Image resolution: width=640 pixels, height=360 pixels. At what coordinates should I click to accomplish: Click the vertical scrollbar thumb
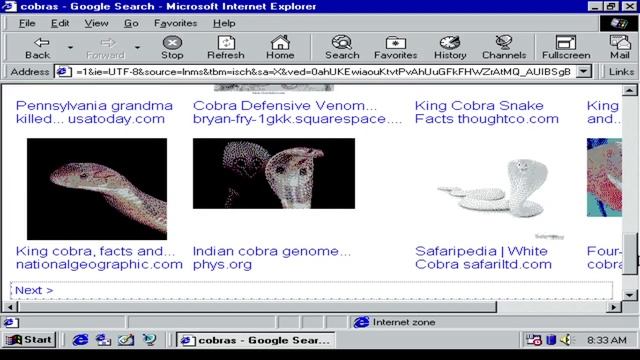629,254
